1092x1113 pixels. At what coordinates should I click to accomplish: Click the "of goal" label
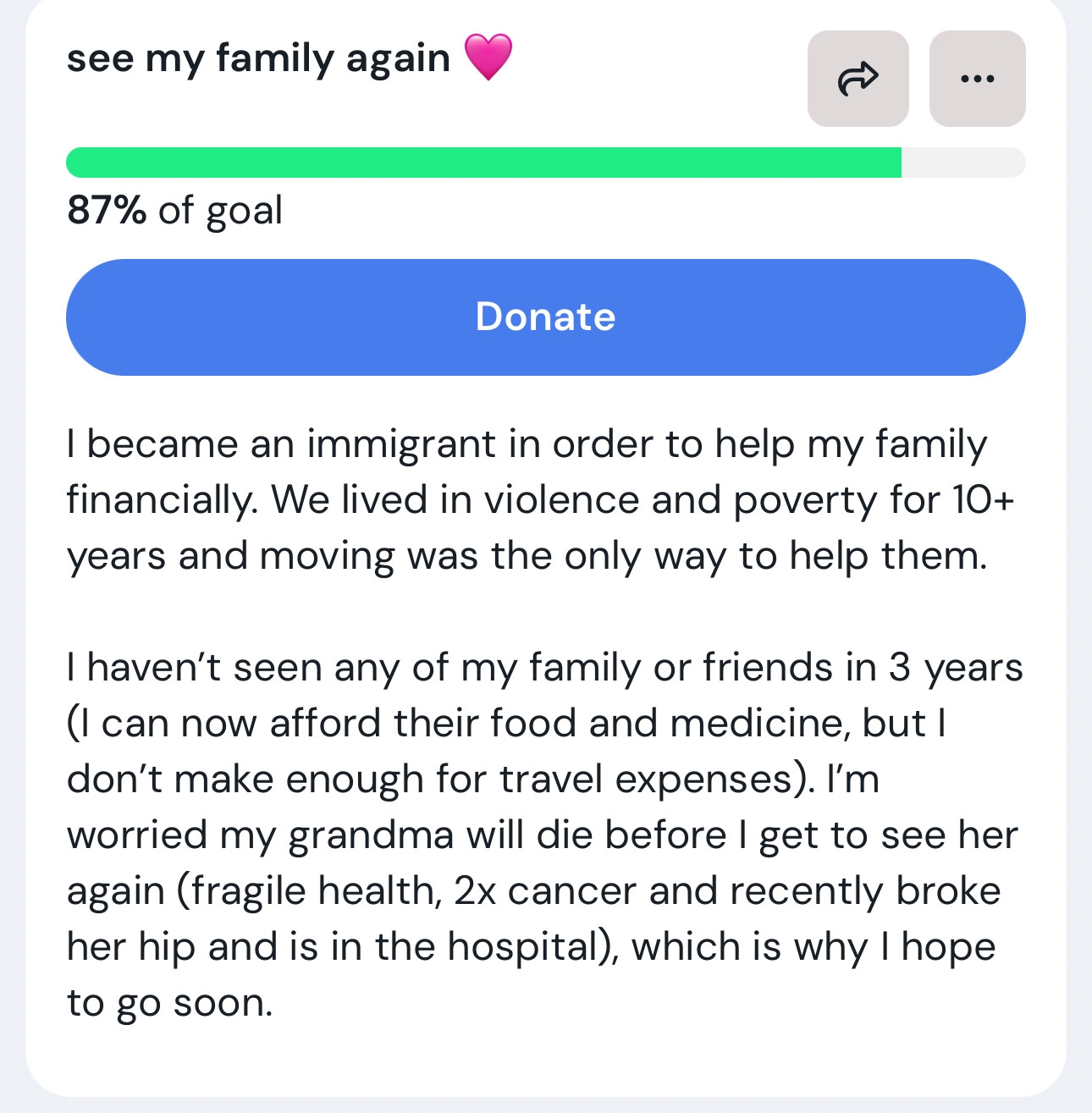(220, 210)
